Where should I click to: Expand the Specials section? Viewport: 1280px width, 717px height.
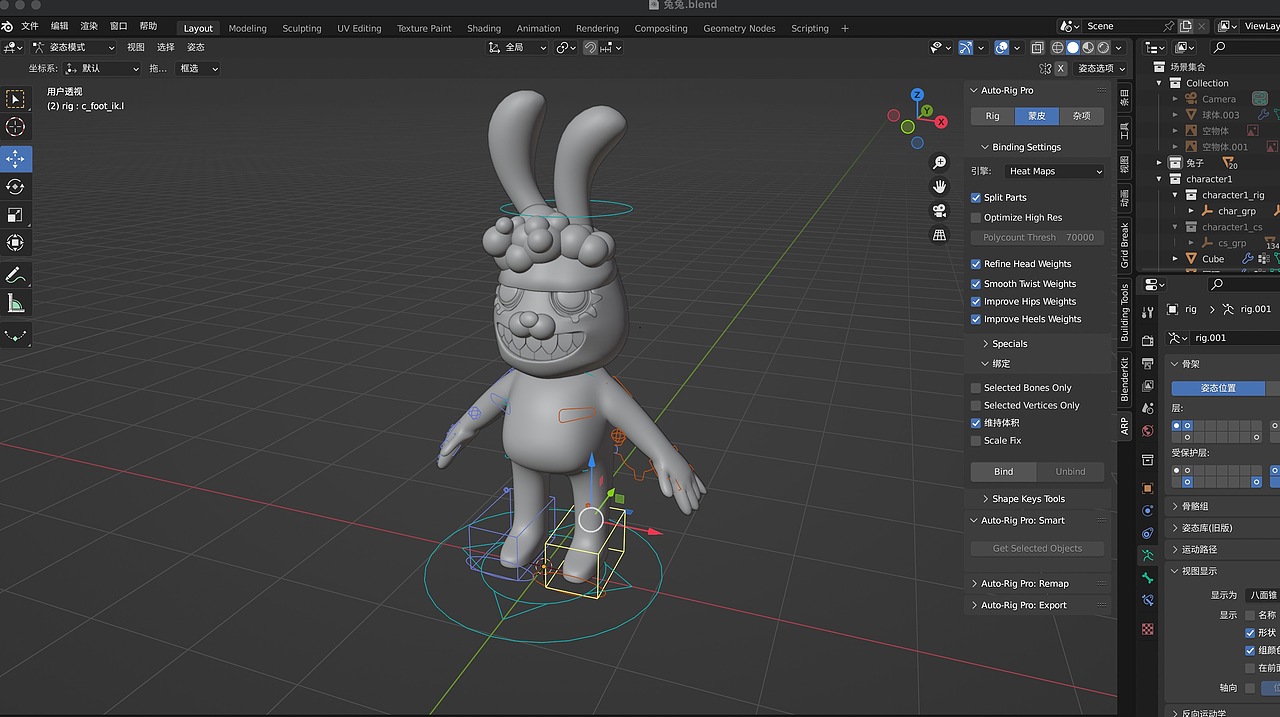pos(1004,344)
